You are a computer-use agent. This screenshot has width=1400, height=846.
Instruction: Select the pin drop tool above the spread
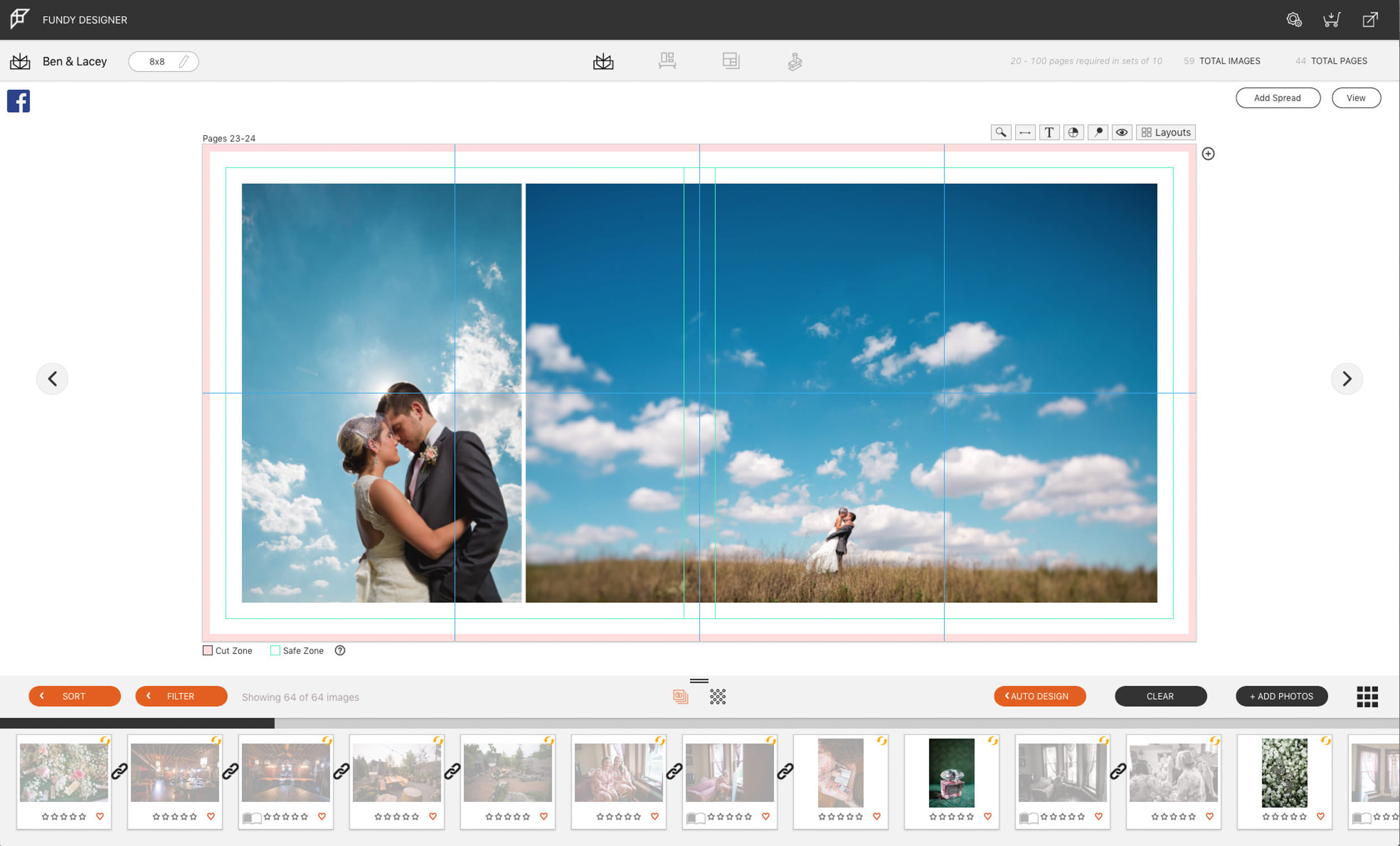click(x=1097, y=132)
